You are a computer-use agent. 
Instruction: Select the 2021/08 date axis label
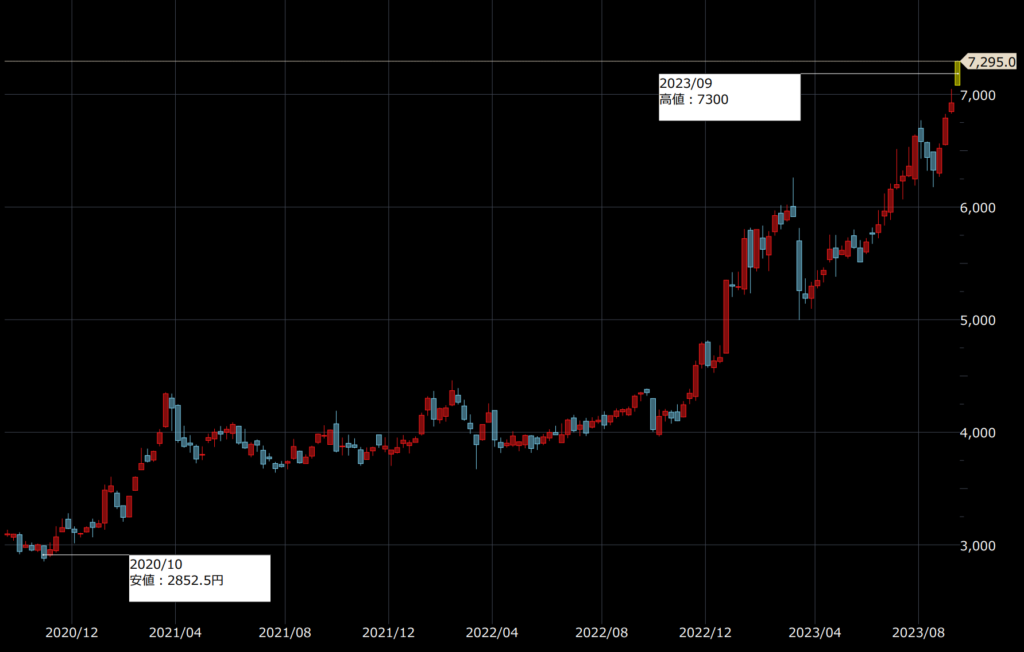(285, 632)
